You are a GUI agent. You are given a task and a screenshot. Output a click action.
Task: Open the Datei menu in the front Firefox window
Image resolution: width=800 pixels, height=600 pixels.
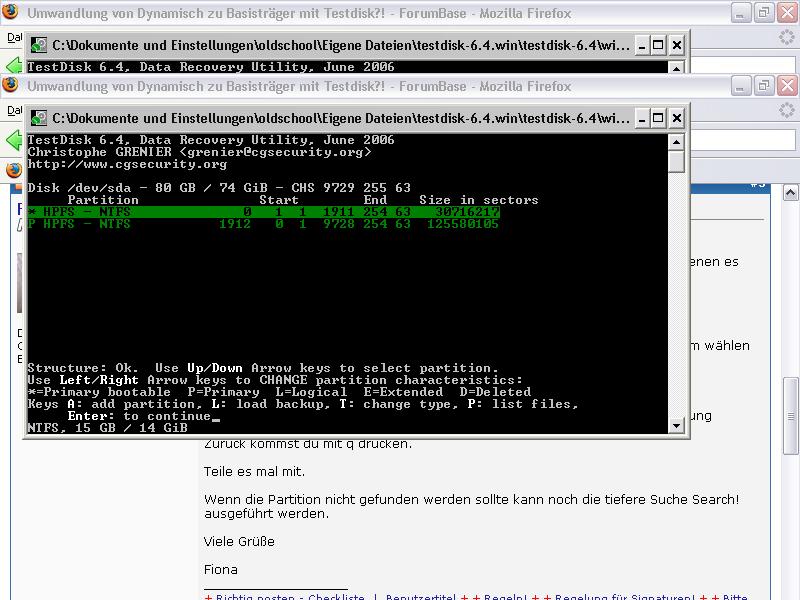click(x=15, y=110)
